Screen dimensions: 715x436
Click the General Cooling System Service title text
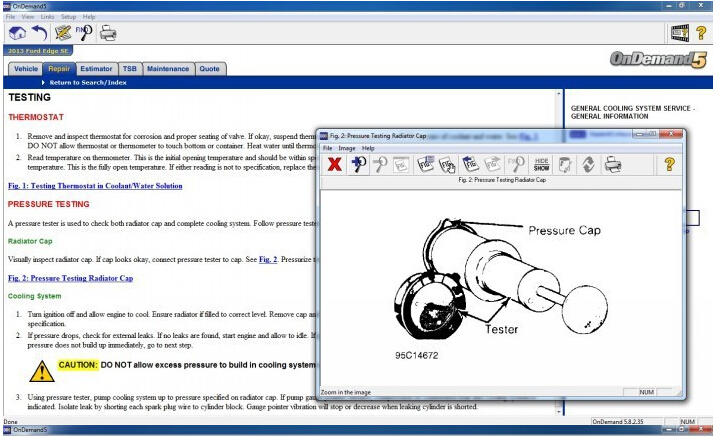(632, 112)
